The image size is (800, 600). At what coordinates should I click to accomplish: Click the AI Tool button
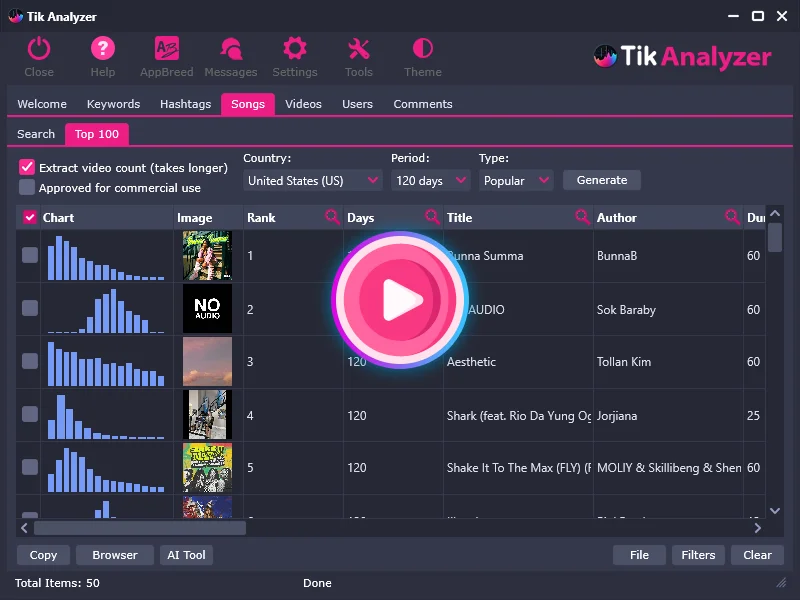click(x=186, y=555)
